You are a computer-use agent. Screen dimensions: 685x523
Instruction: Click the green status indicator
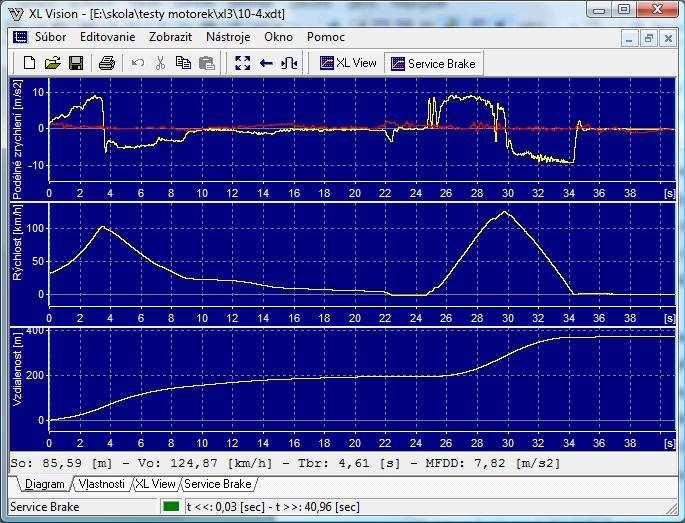pos(171,507)
